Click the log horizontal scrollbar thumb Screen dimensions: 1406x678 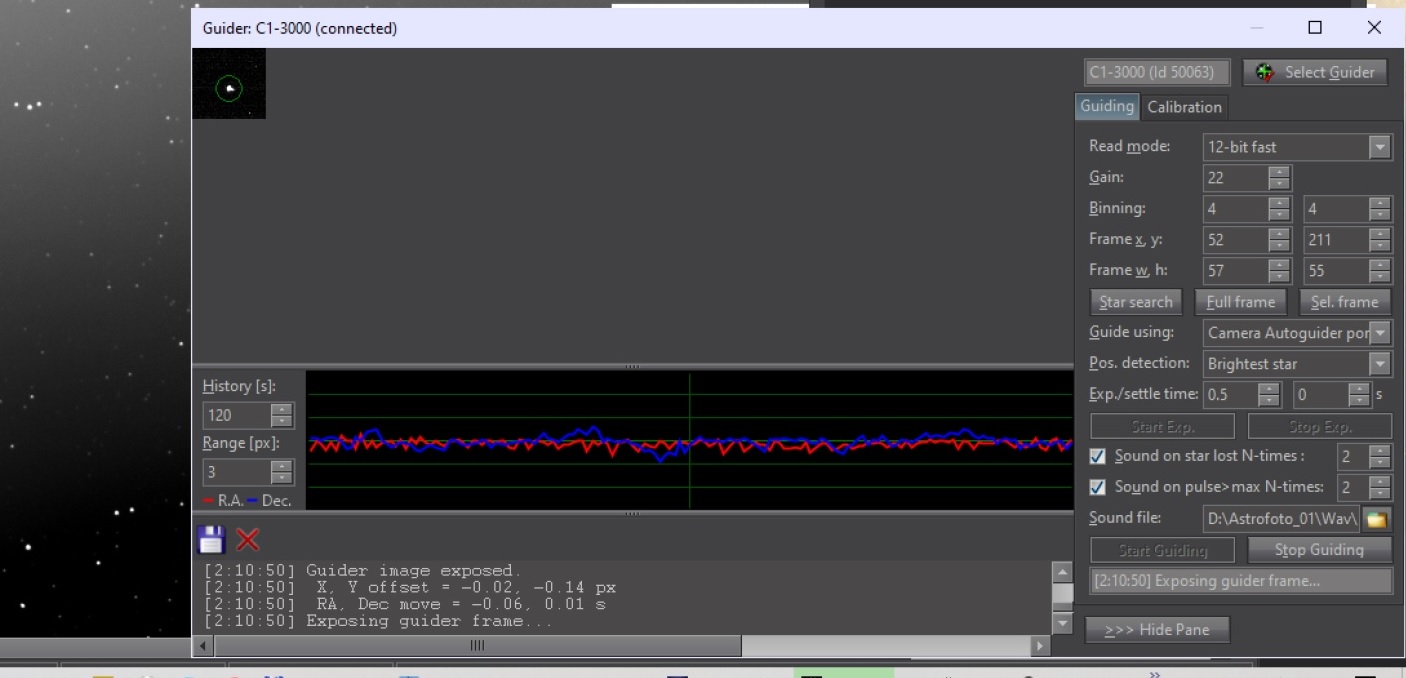pyautogui.click(x=476, y=646)
